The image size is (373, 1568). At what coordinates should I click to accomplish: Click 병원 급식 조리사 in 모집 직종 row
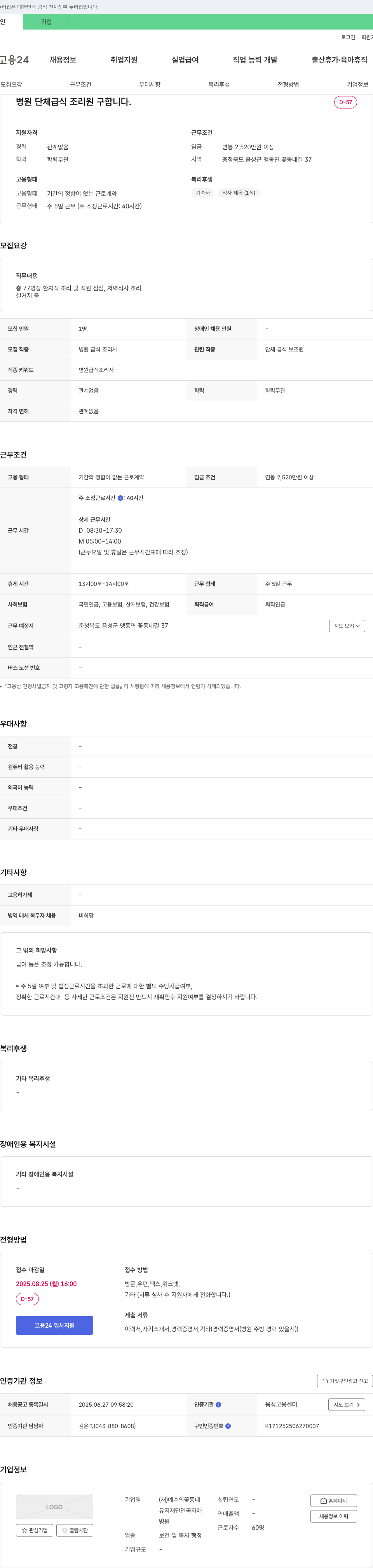point(98,350)
